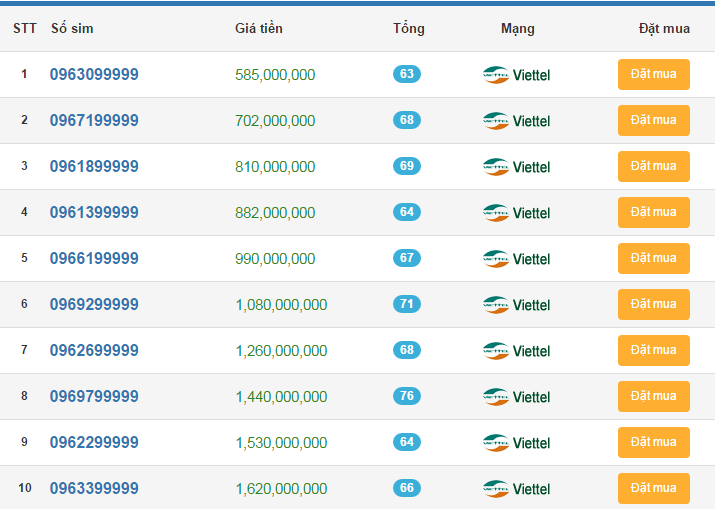Click the Giá tiền column header
The width and height of the screenshot is (727, 509).
click(x=258, y=29)
